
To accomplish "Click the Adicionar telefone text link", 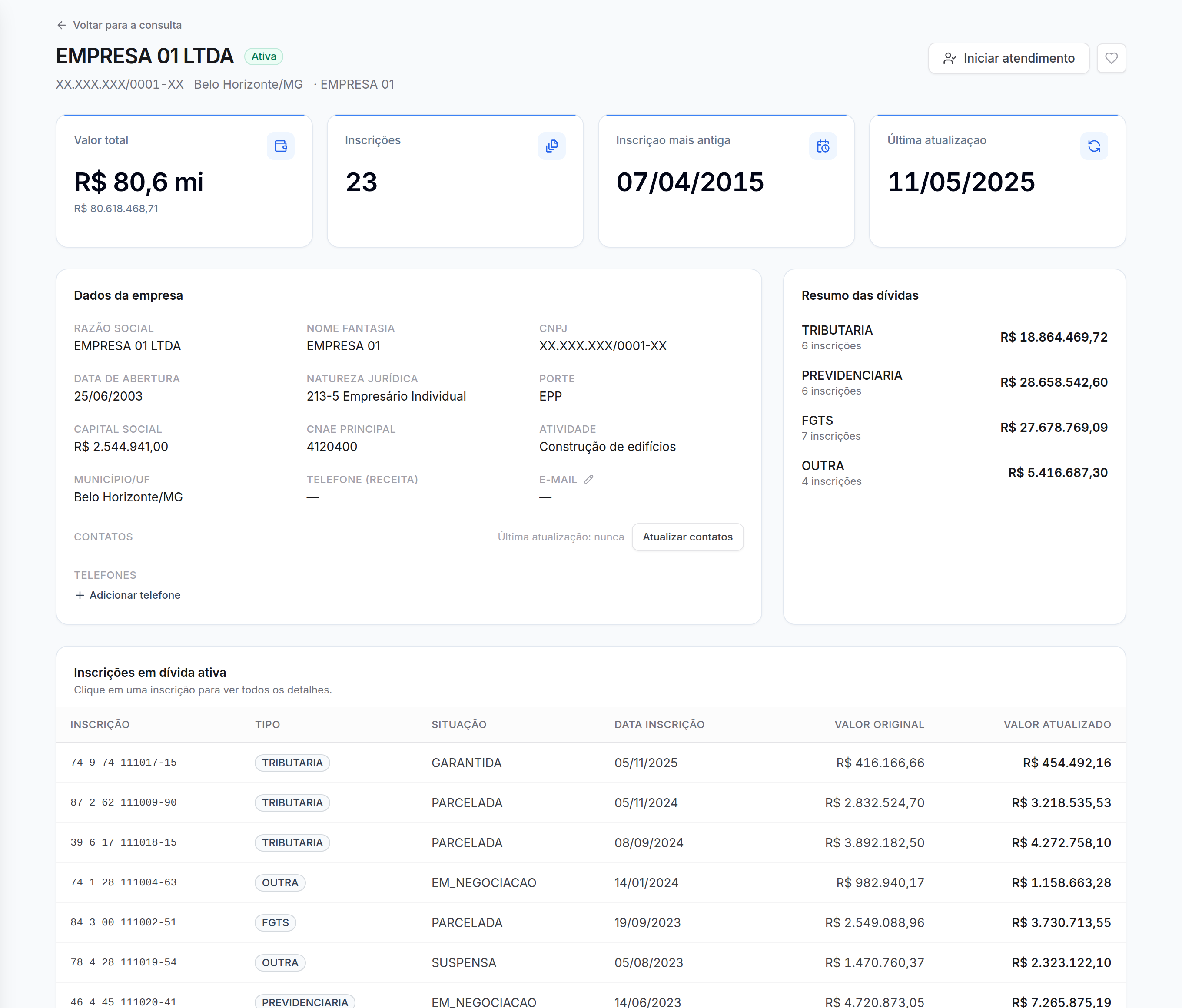I will click(x=135, y=595).
